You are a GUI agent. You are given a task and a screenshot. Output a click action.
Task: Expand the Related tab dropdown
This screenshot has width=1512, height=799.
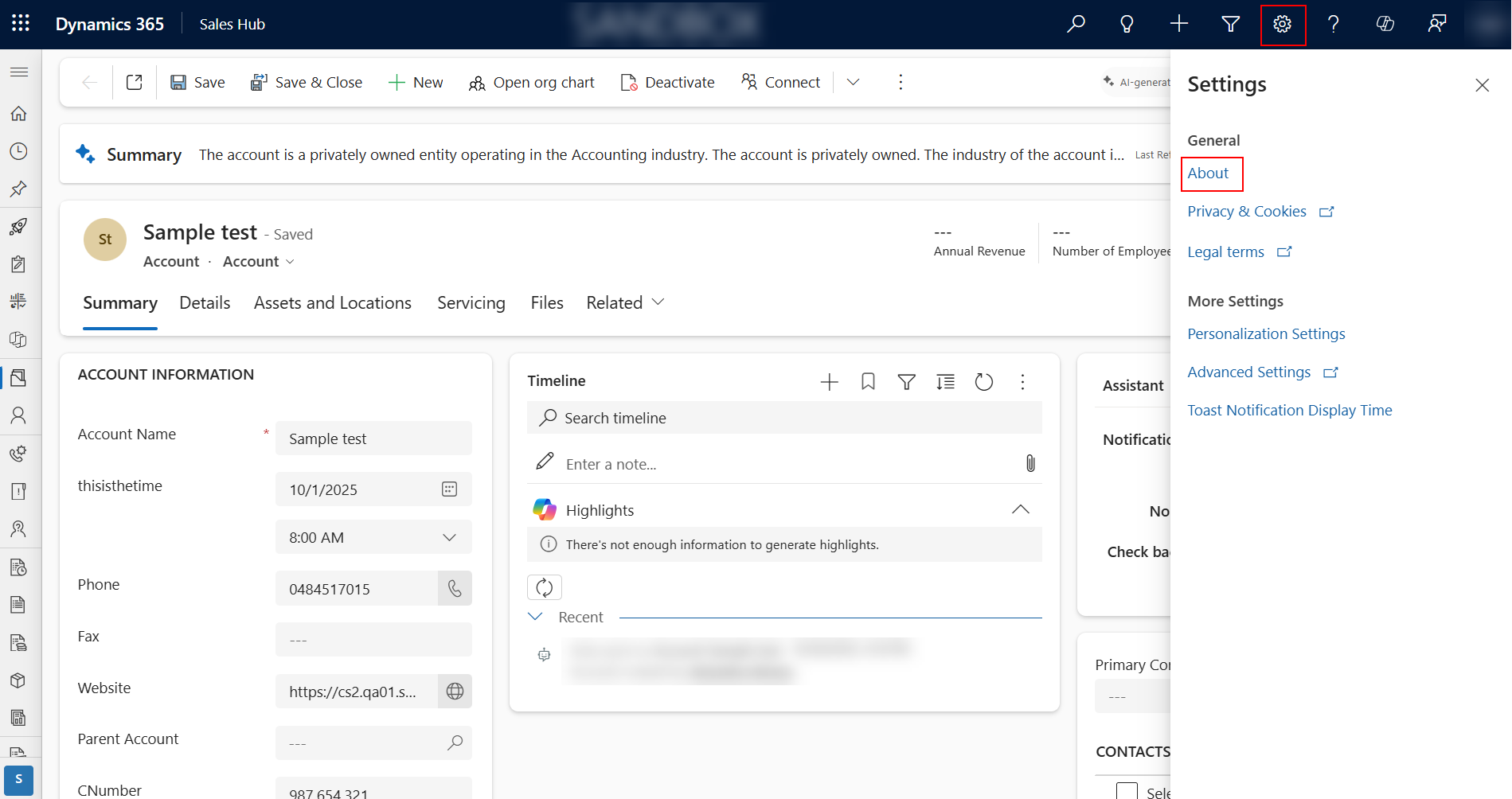coord(625,303)
